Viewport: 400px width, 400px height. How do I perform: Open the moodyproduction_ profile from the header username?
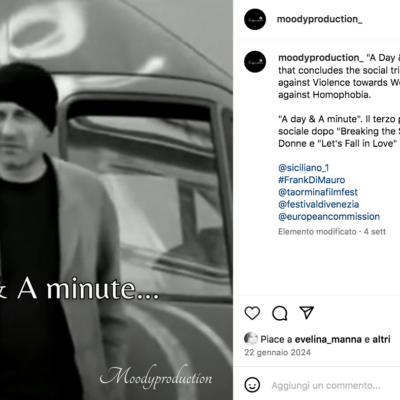(x=320, y=19)
